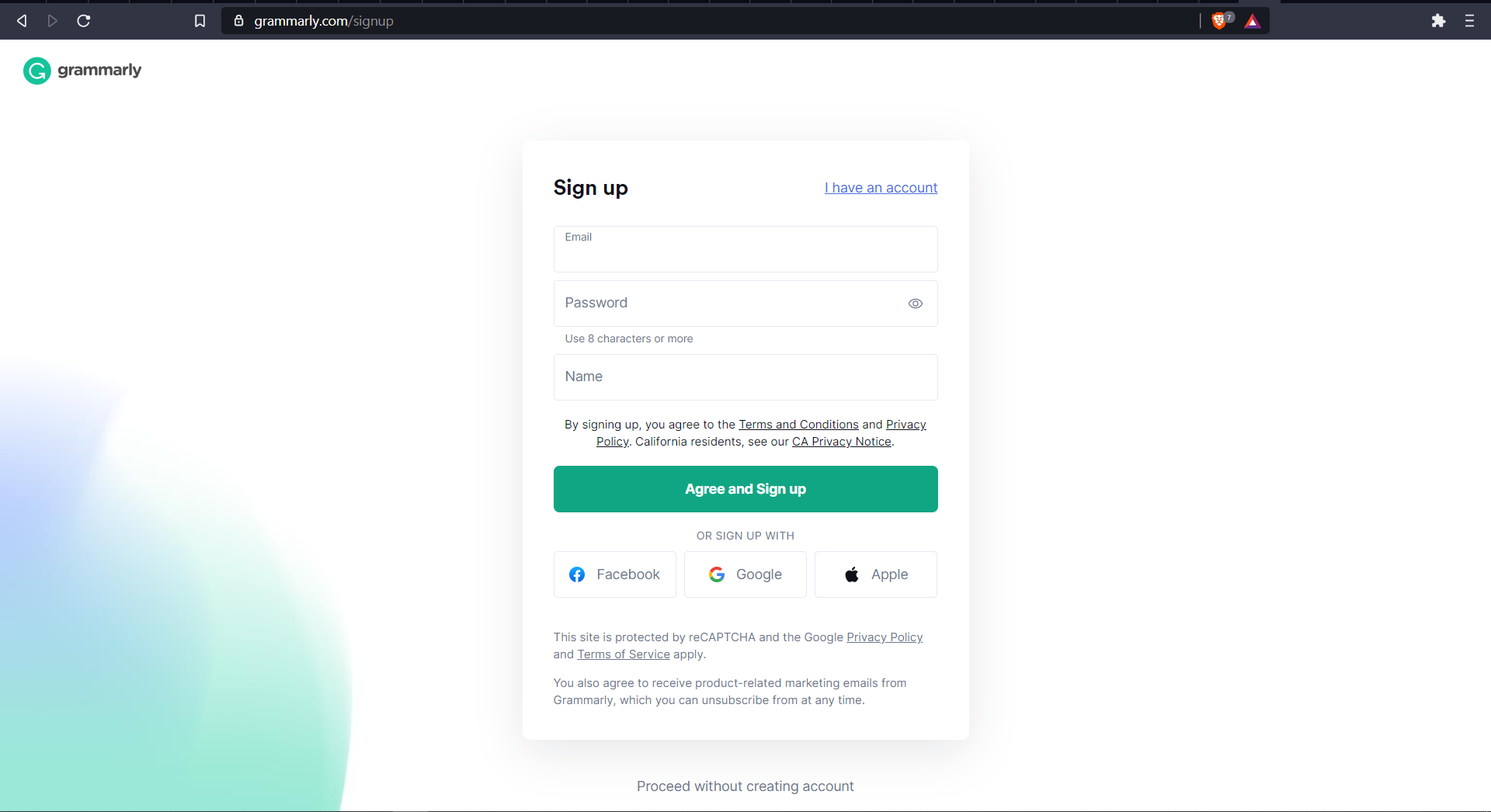Click the Grammarly logo icon
This screenshot has height=812, width=1491.
pyautogui.click(x=36, y=71)
